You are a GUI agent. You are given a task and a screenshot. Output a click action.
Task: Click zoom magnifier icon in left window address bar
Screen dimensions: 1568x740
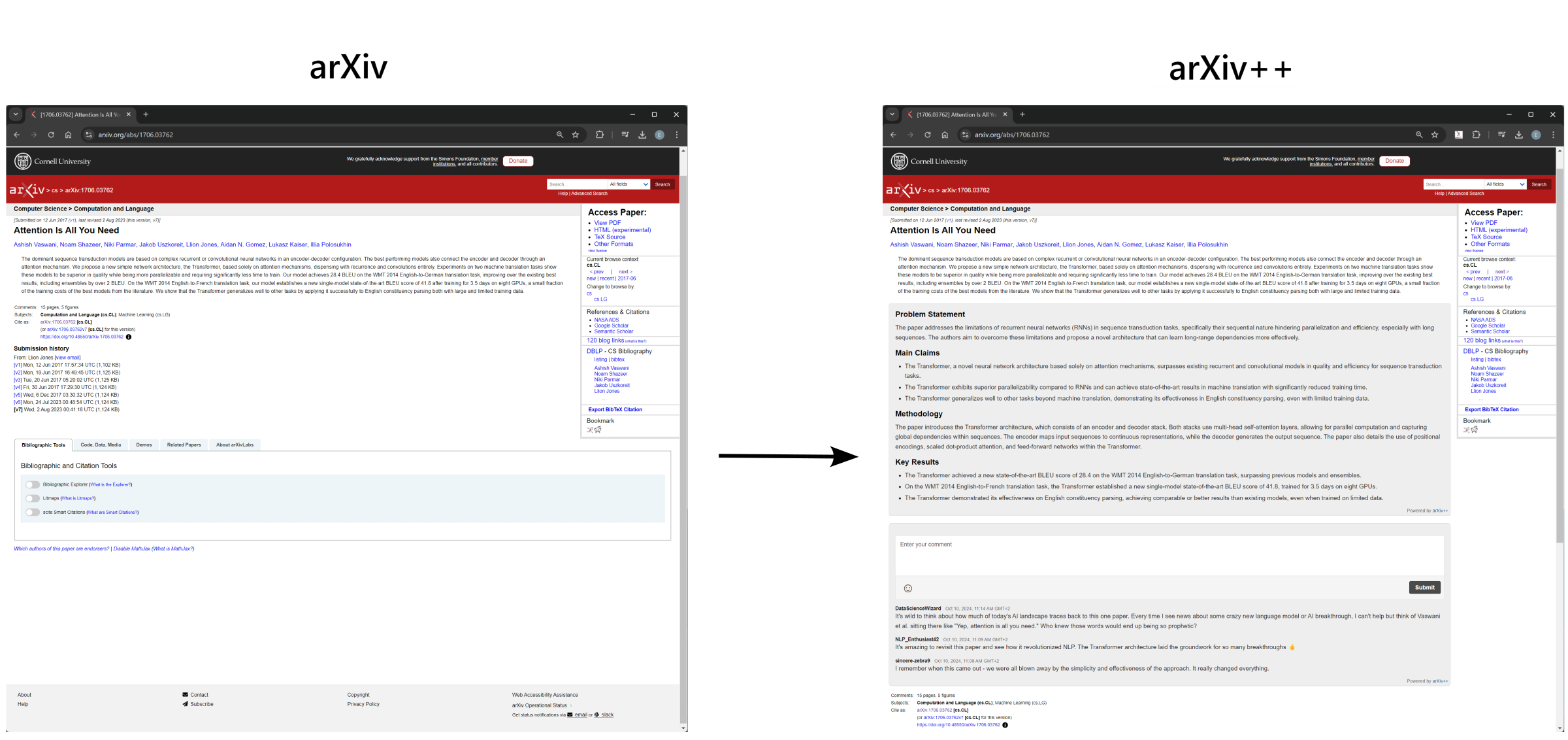point(560,135)
